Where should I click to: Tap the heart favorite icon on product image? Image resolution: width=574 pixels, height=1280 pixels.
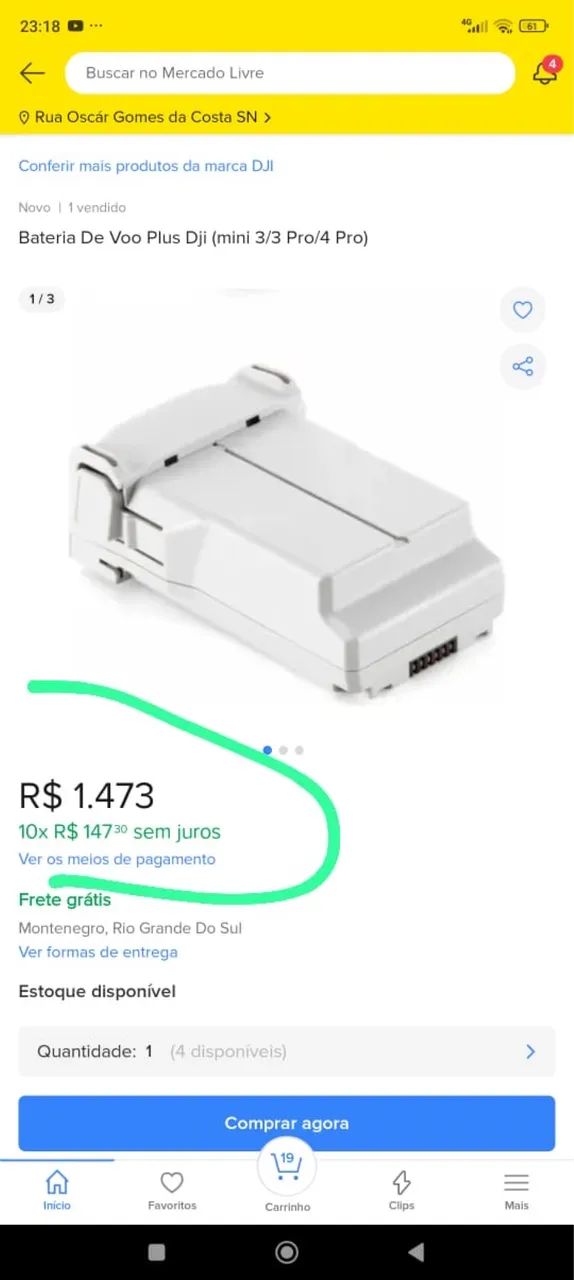coord(523,310)
